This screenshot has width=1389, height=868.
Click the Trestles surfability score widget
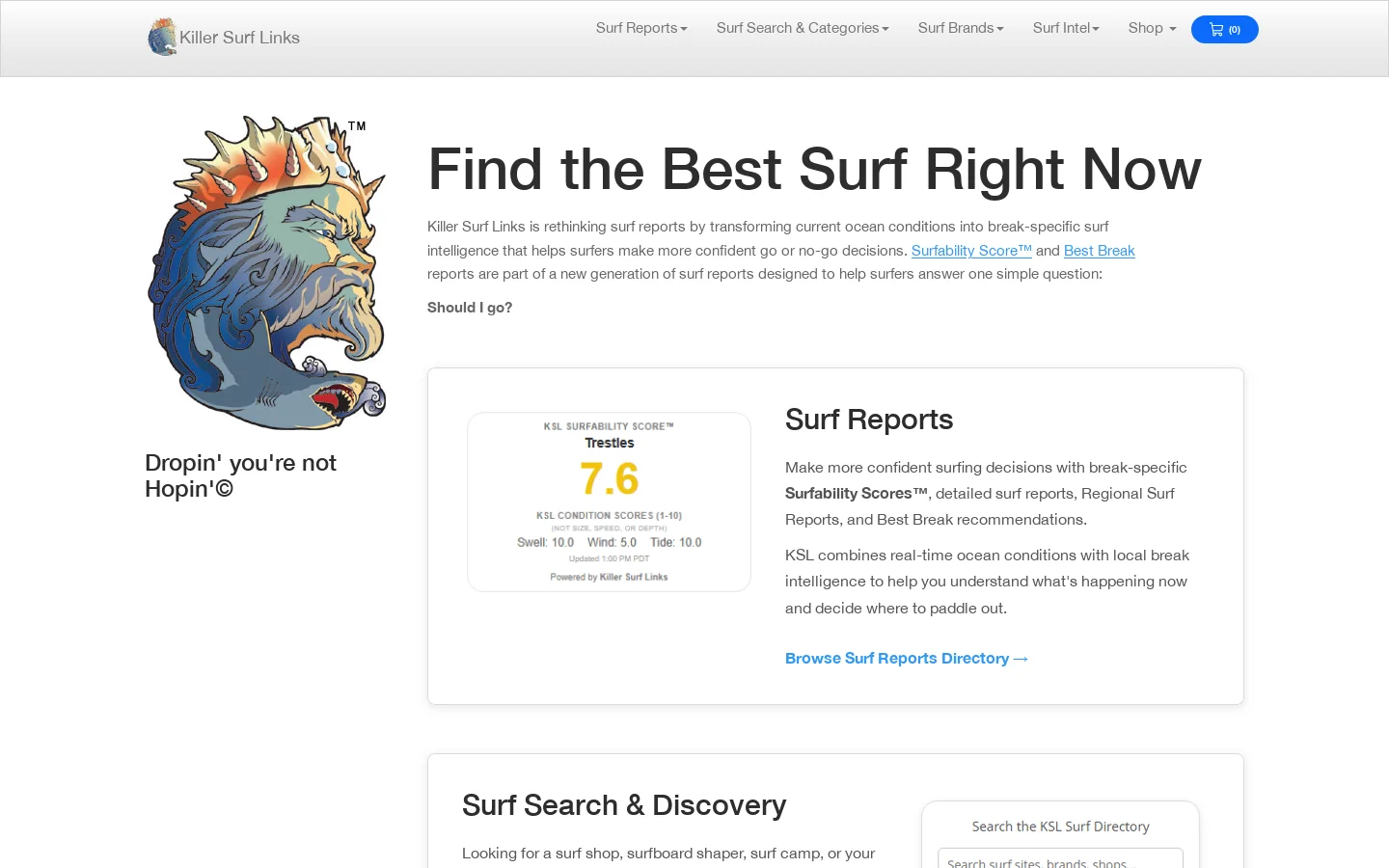tap(609, 502)
